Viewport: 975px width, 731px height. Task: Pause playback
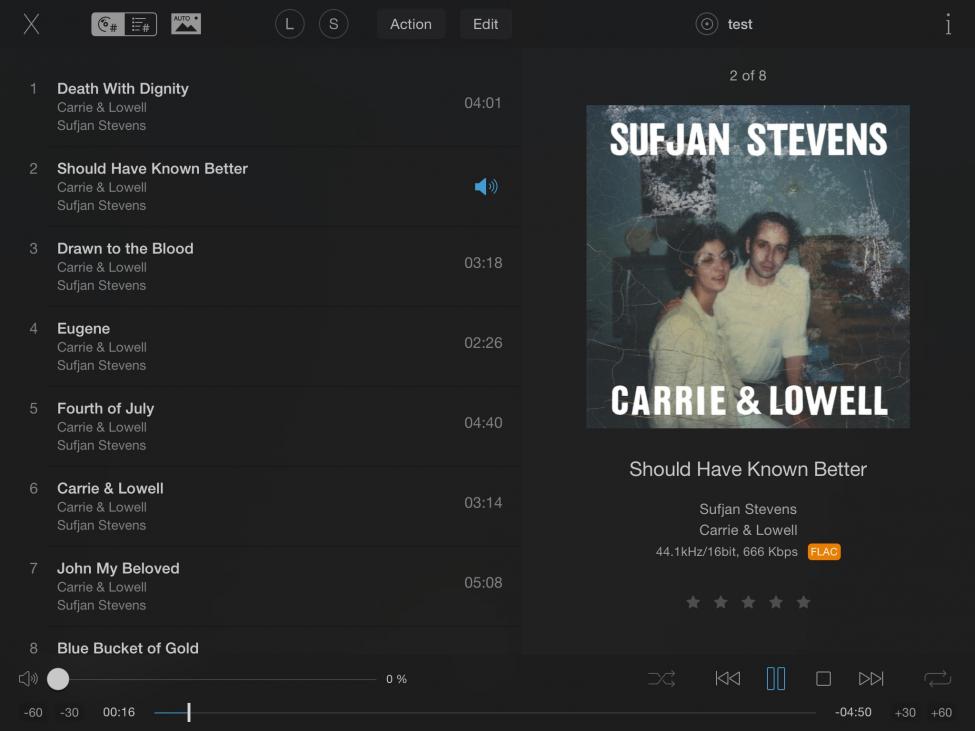click(x=775, y=679)
